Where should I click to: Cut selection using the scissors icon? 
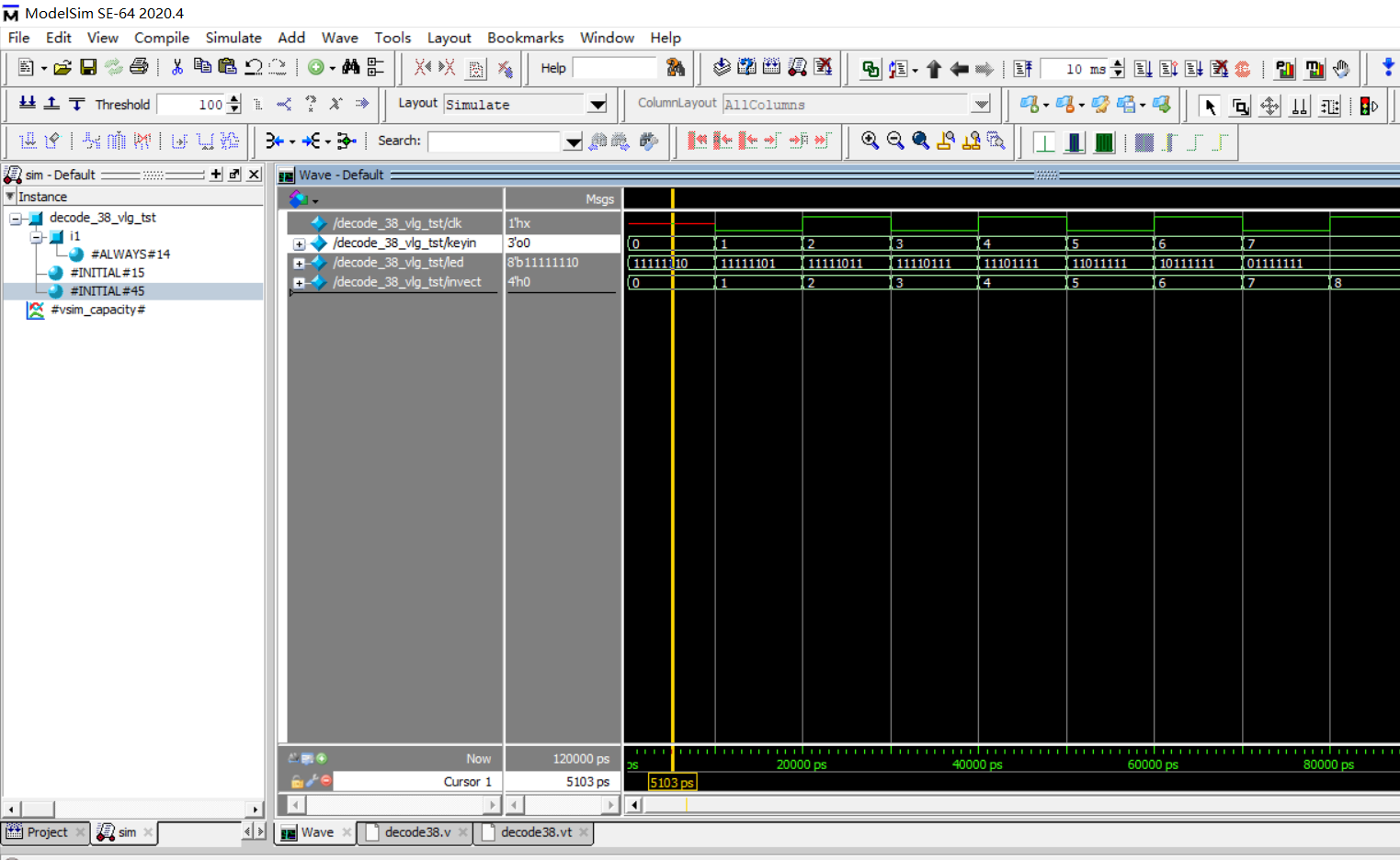pyautogui.click(x=177, y=67)
